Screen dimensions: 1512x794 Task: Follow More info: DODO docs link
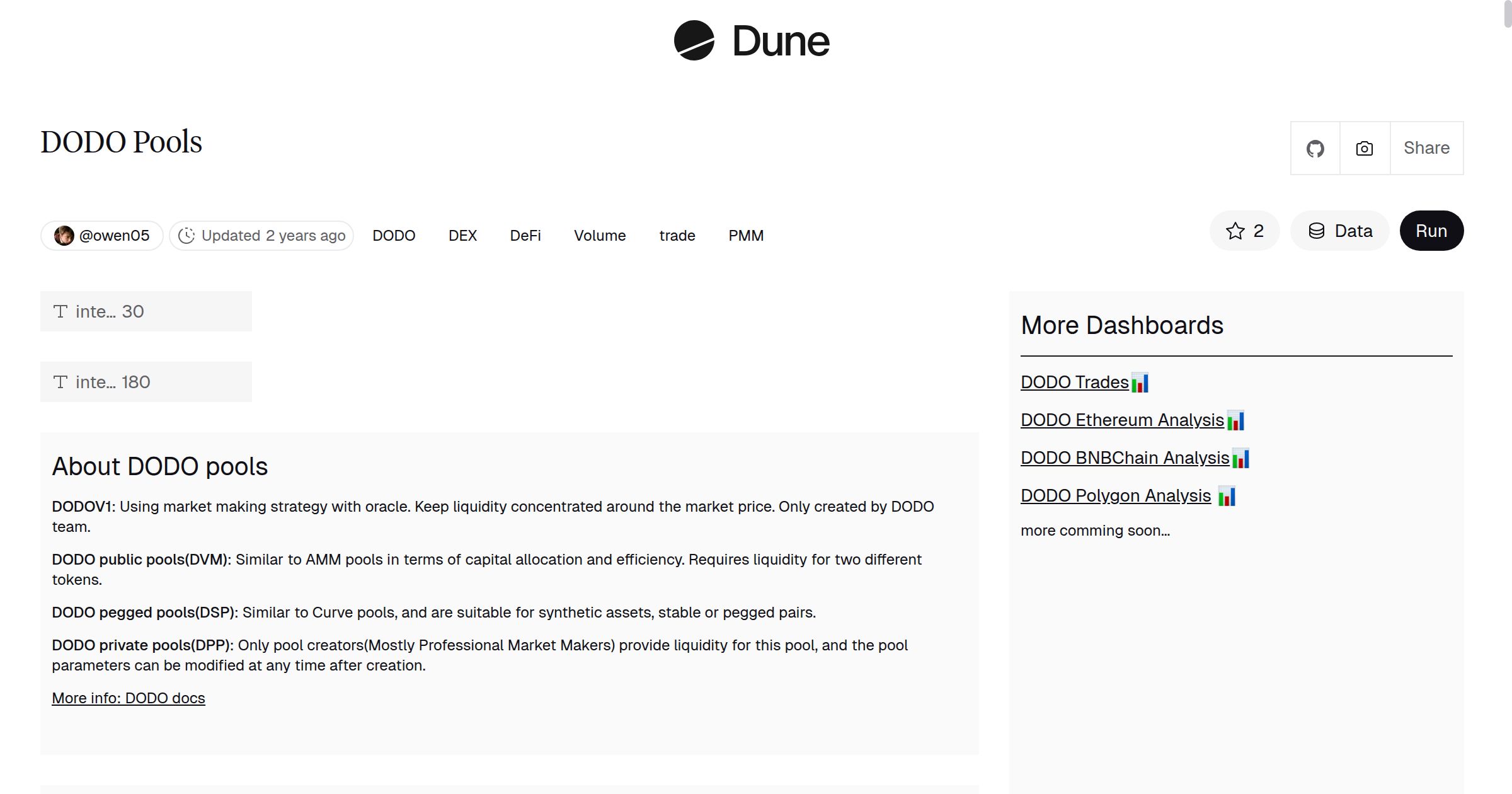pos(129,698)
